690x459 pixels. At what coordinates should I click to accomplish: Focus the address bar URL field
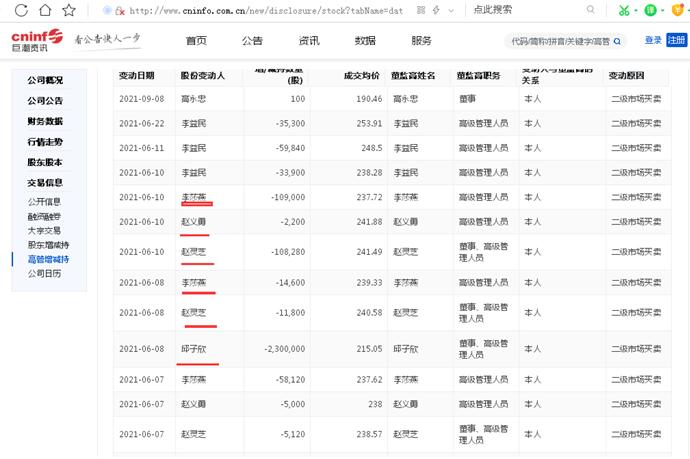point(266,11)
